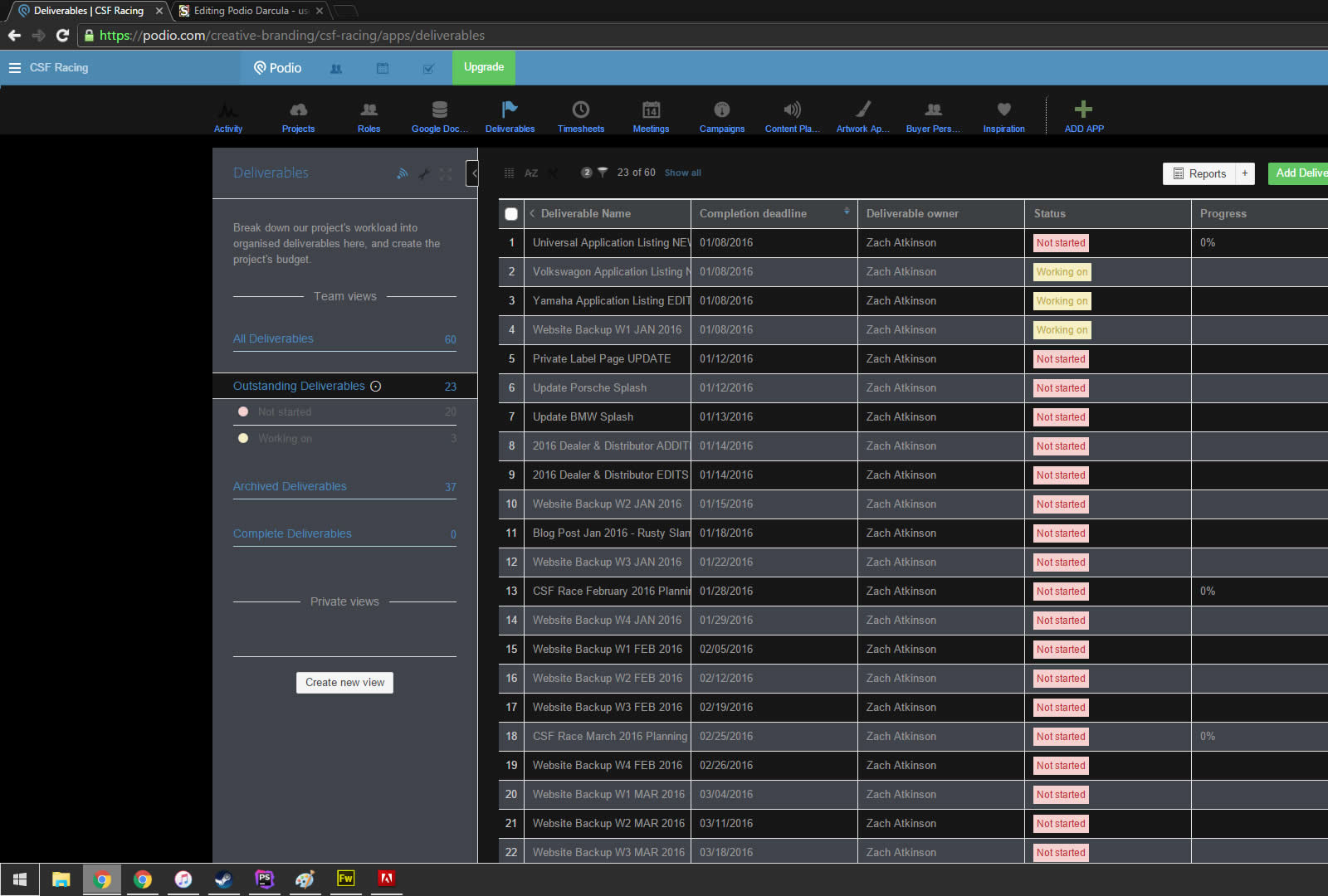Open the contacts icon in top bar
Image resolution: width=1328 pixels, height=896 pixels.
(336, 68)
